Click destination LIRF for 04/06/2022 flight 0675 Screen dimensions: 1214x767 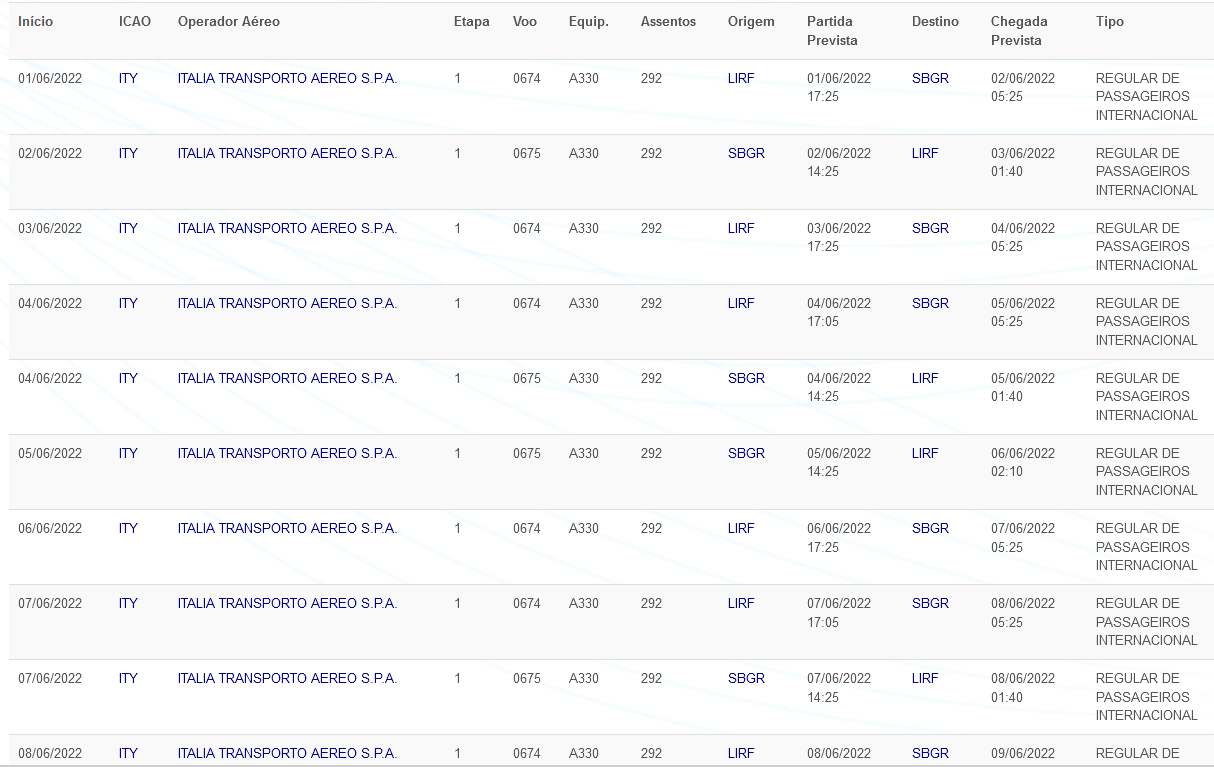coord(925,378)
